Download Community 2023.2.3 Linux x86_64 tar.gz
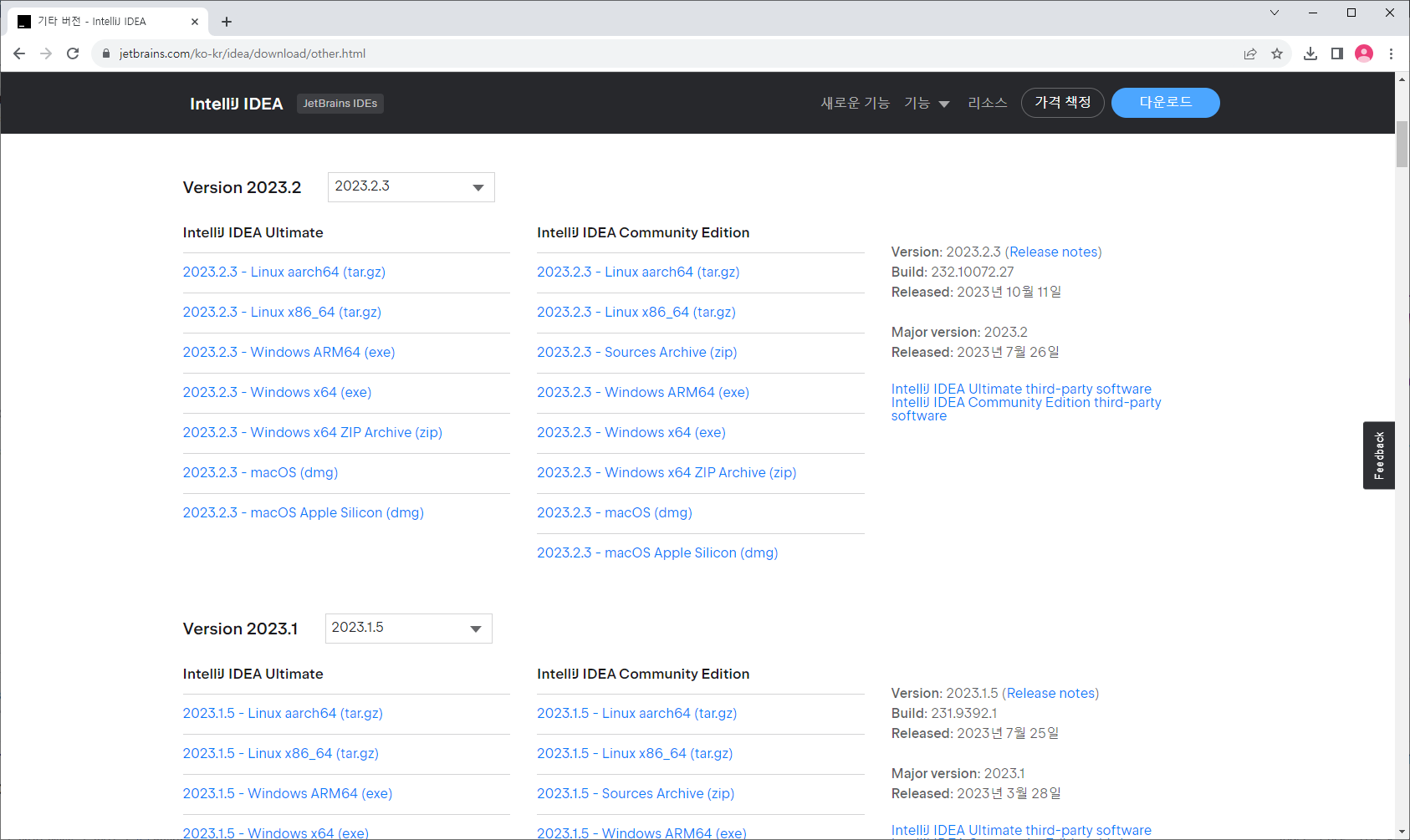1410x840 pixels. coord(636,313)
